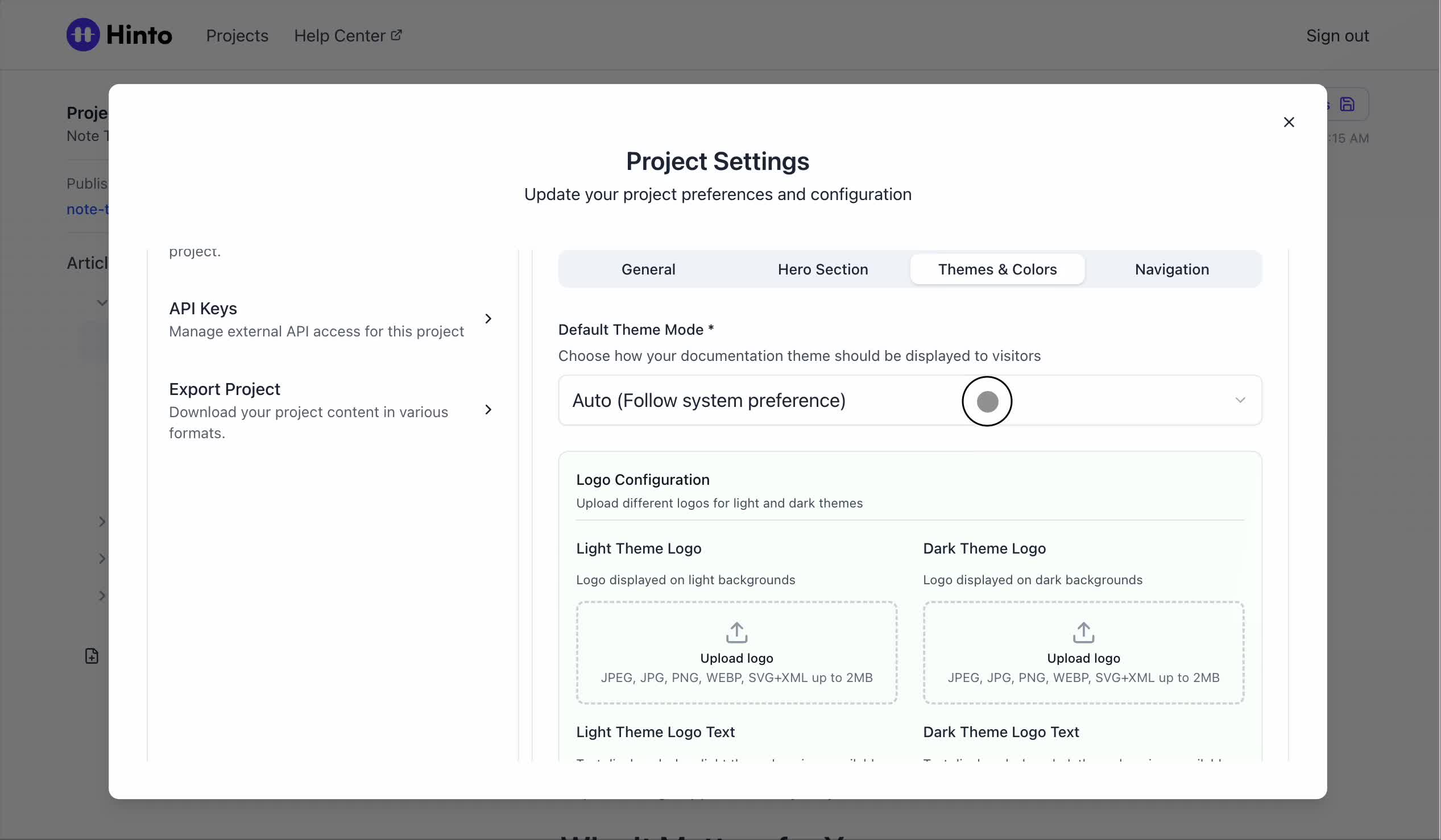Image resolution: width=1441 pixels, height=840 pixels.
Task: Click the Help Center external link icon
Action: pyautogui.click(x=396, y=35)
